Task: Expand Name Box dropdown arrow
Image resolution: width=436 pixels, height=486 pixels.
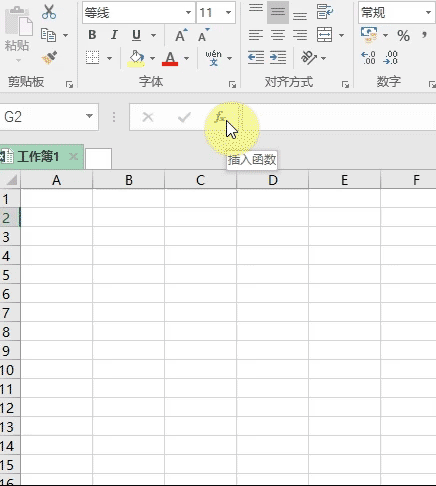Action: point(89,116)
